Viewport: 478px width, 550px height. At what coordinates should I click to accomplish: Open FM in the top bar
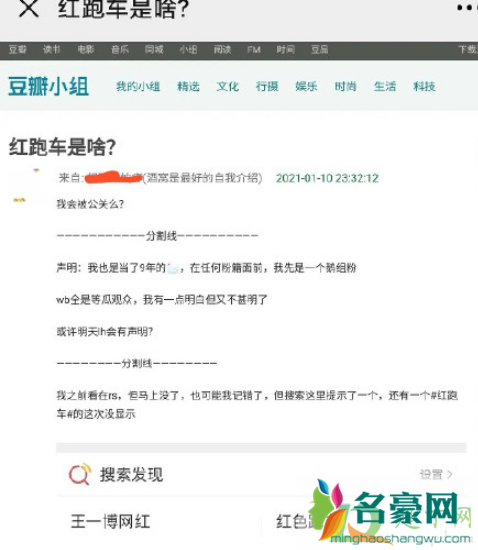(x=254, y=50)
